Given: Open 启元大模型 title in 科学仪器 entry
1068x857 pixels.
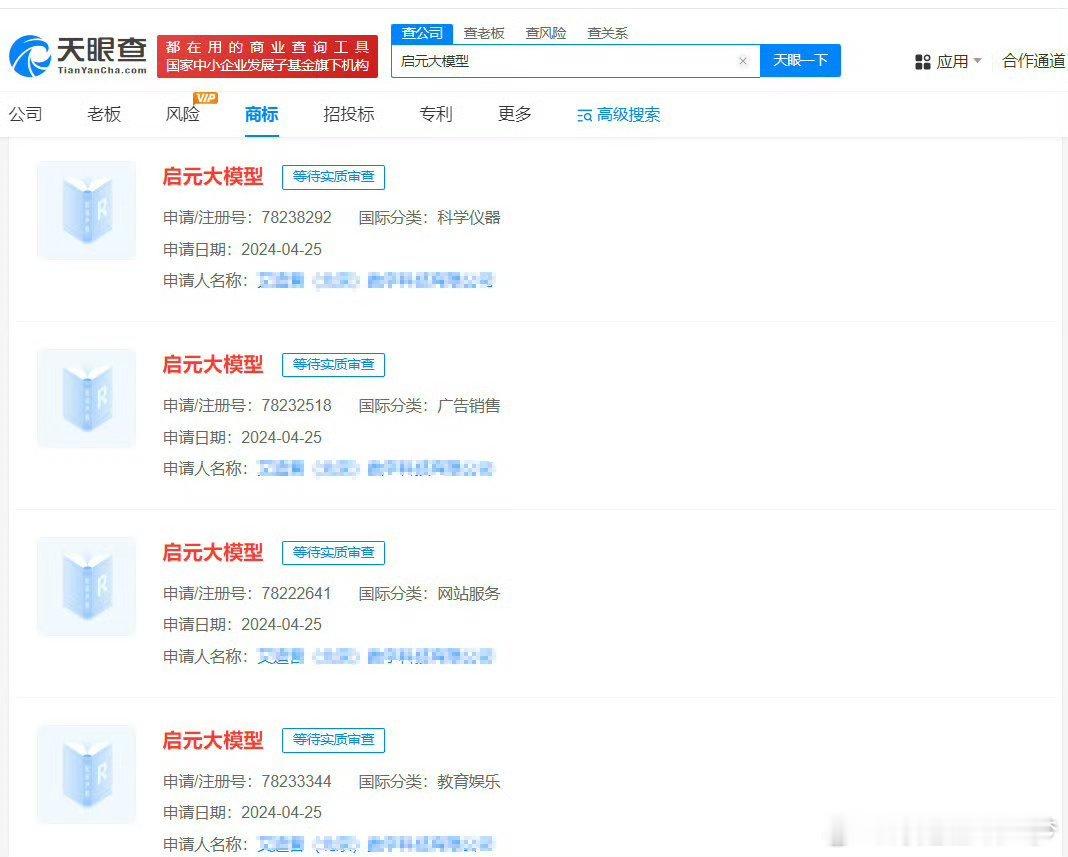Looking at the screenshot, I should (x=213, y=177).
